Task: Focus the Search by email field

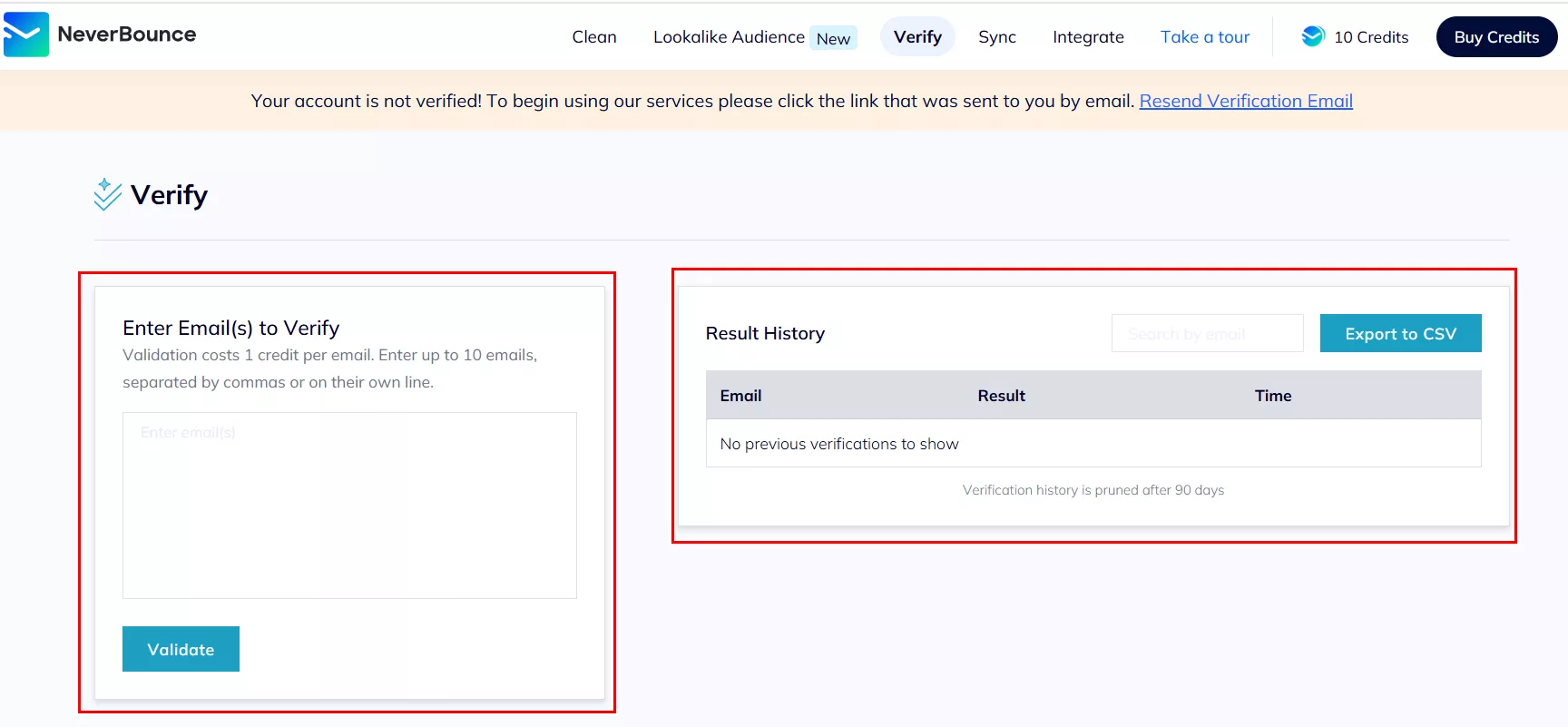Action: (1207, 334)
